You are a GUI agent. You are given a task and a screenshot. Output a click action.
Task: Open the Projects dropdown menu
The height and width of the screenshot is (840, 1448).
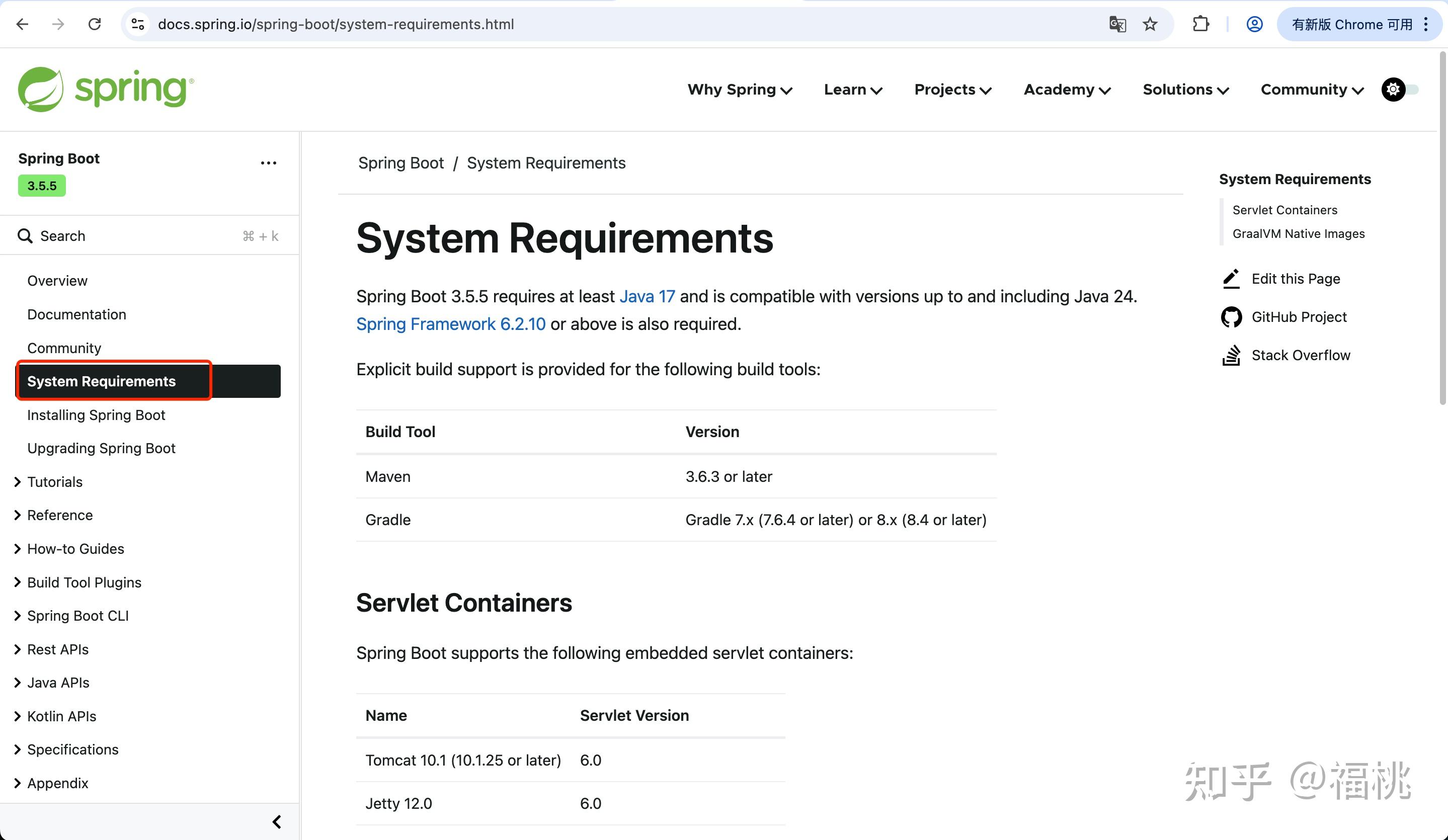(x=953, y=90)
